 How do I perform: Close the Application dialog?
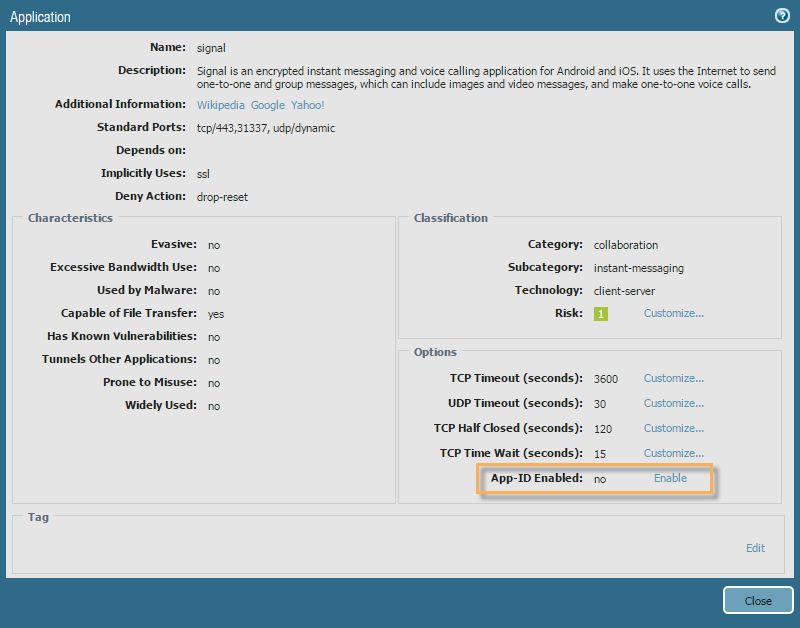pyautogui.click(x=758, y=600)
